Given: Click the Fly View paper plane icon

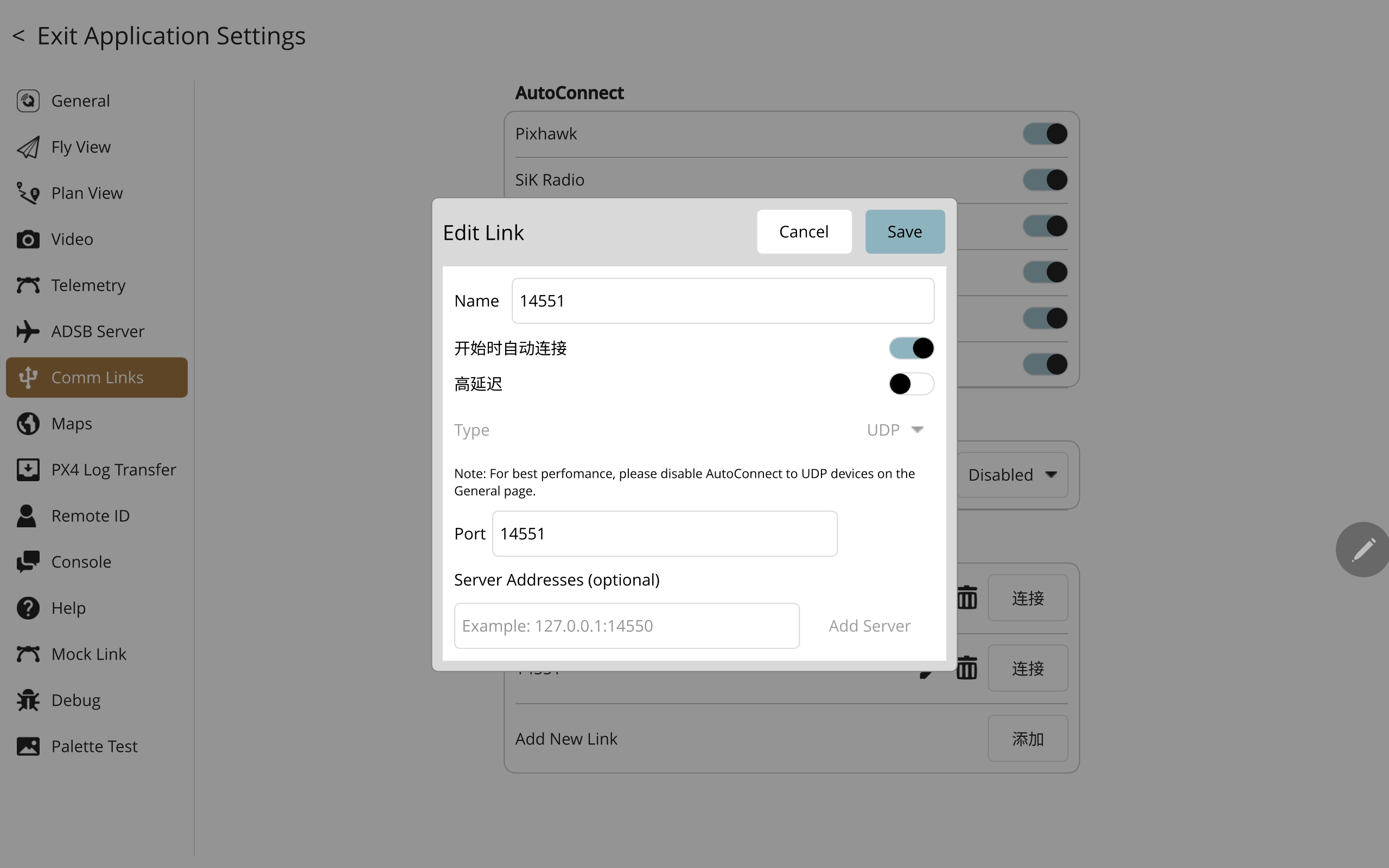Looking at the screenshot, I should [x=28, y=147].
